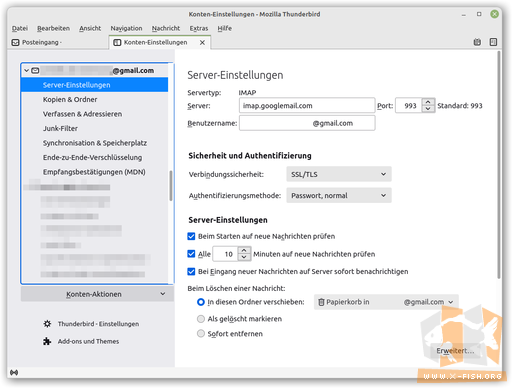Click the Erweitert button
Image resolution: width=512 pixels, height=388 pixels.
(455, 351)
